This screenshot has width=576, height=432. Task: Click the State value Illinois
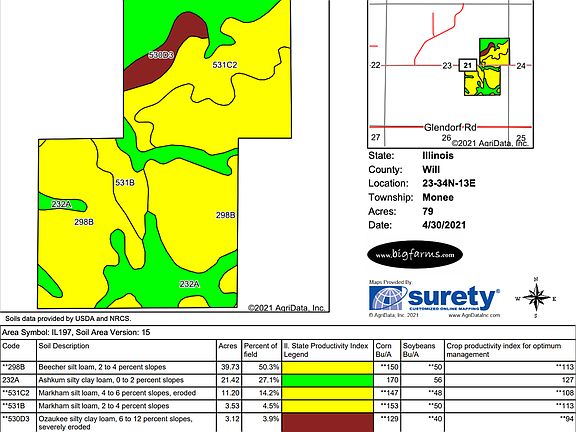tap(438, 155)
